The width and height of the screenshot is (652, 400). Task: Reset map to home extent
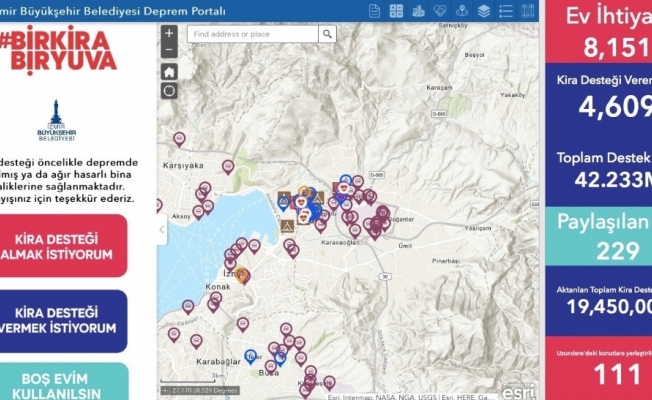tap(169, 71)
